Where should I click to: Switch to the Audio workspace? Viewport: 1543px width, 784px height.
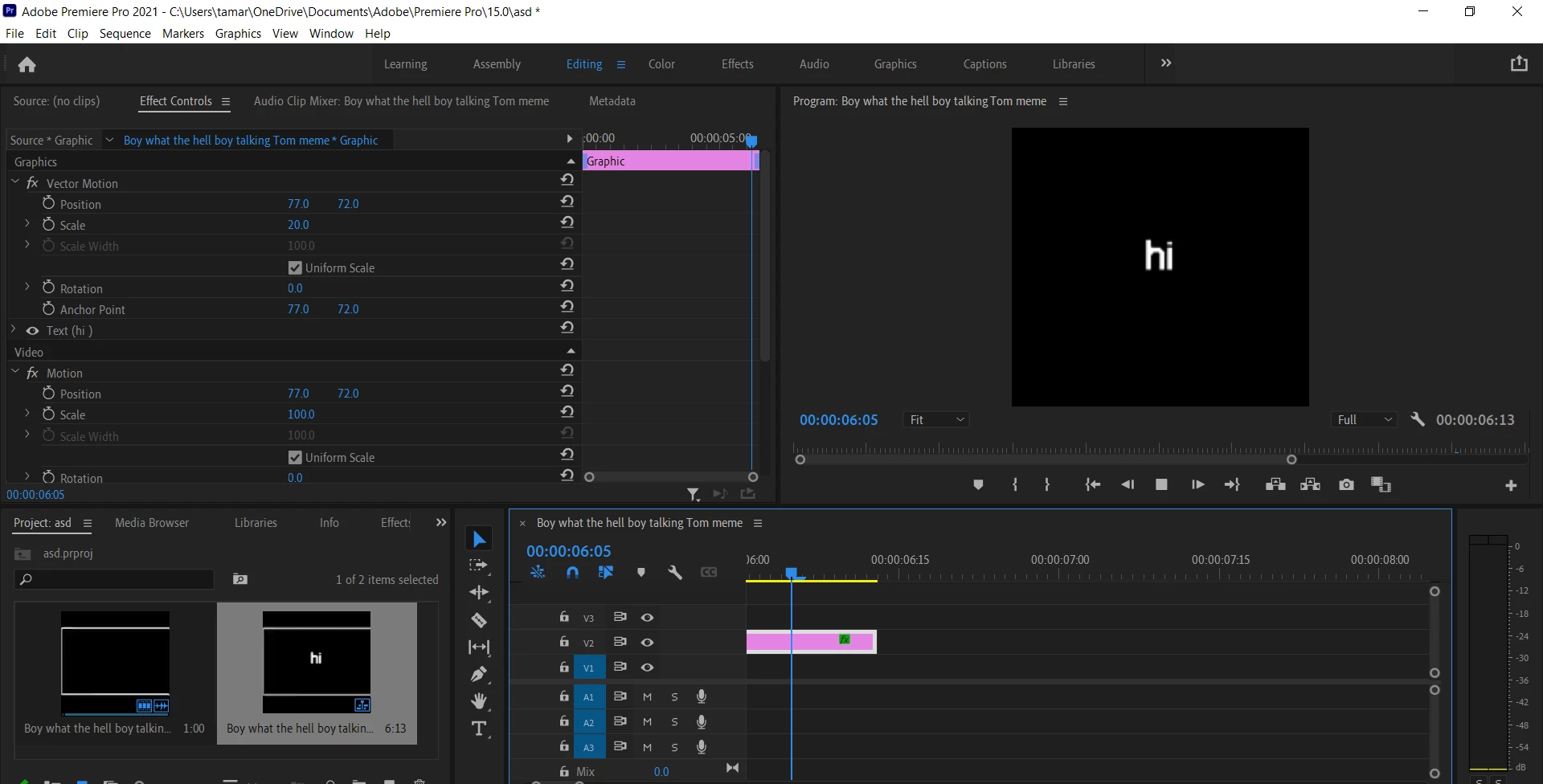[x=814, y=64]
